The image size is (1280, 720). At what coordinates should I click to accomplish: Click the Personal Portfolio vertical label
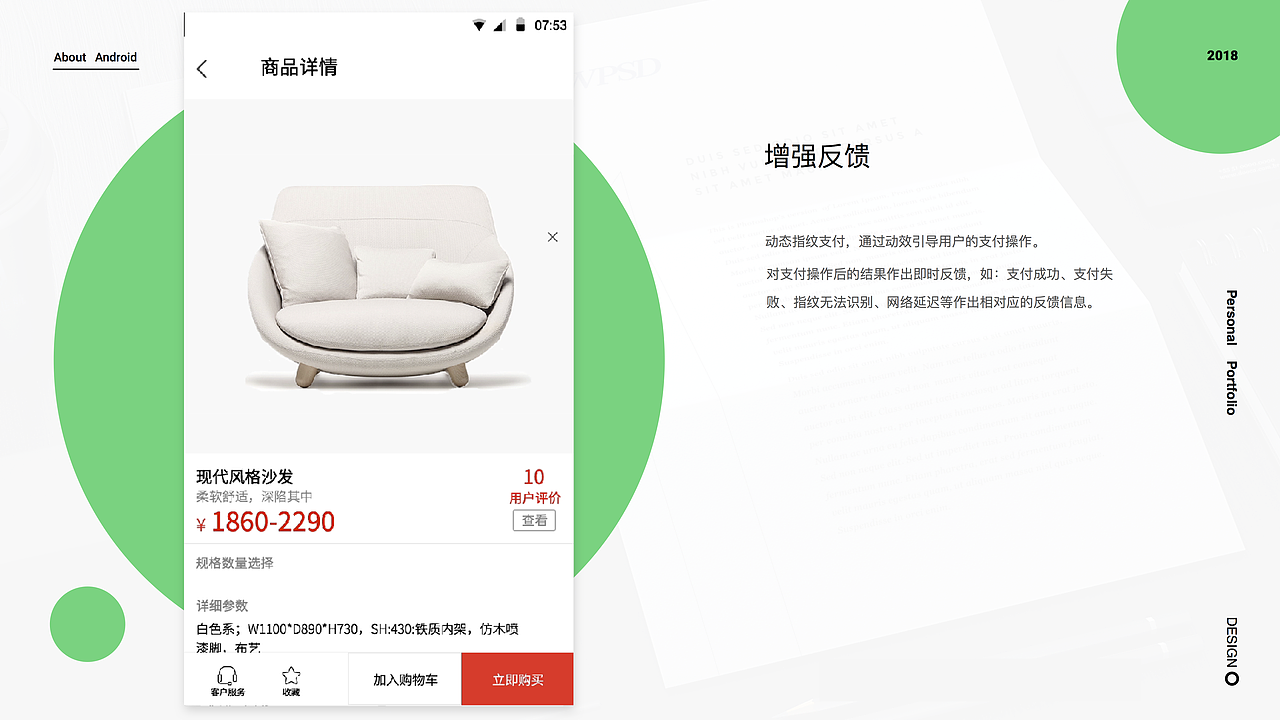1232,352
